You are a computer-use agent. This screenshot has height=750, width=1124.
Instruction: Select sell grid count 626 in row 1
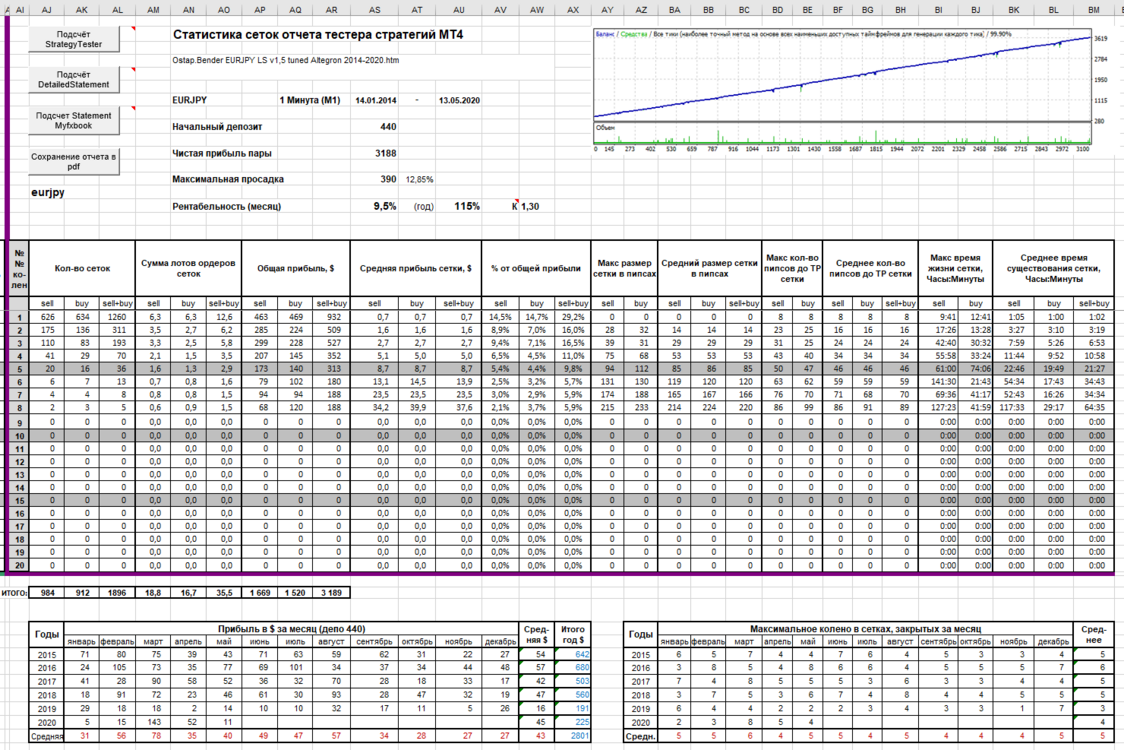tap(47, 317)
